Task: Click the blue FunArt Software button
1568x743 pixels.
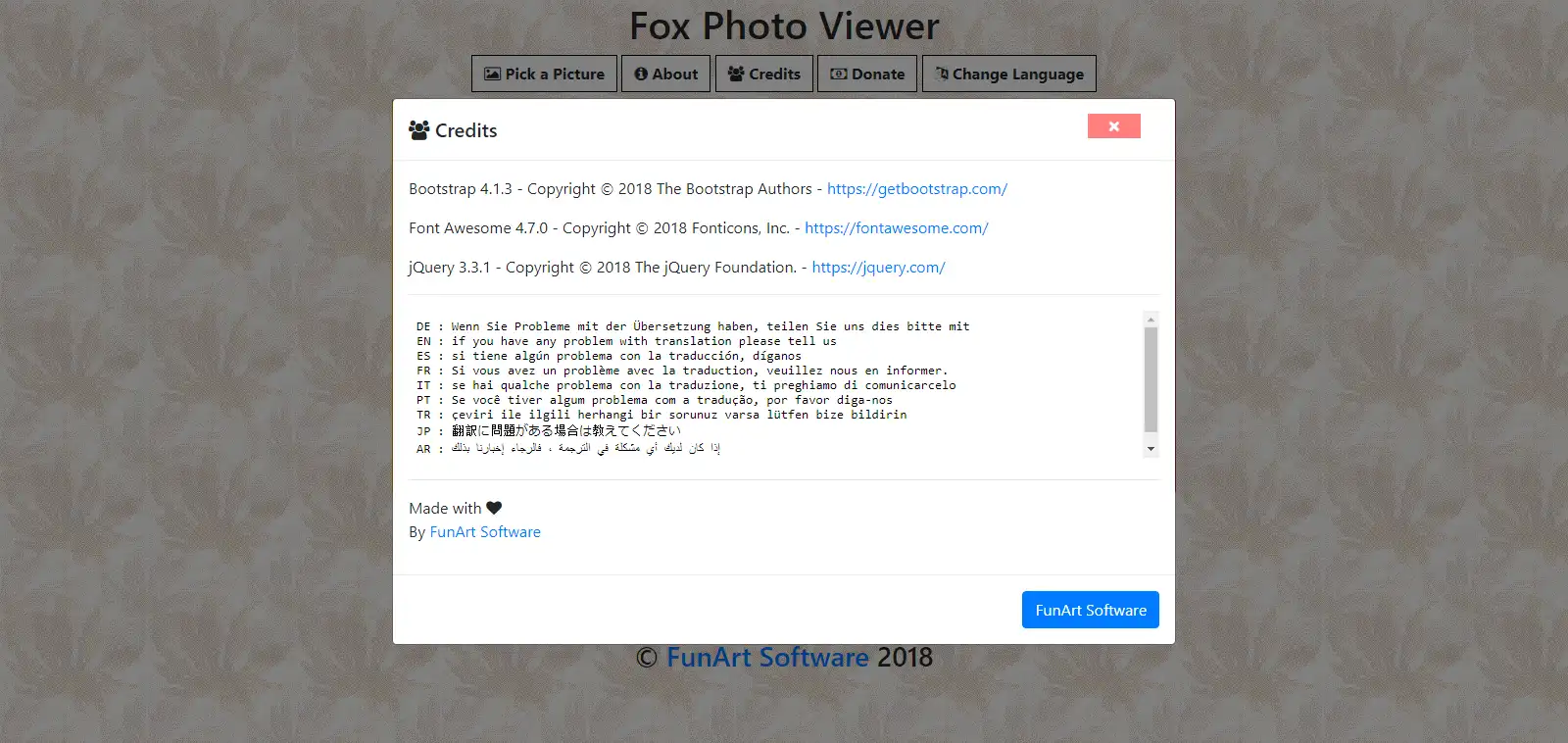Action: [1091, 610]
